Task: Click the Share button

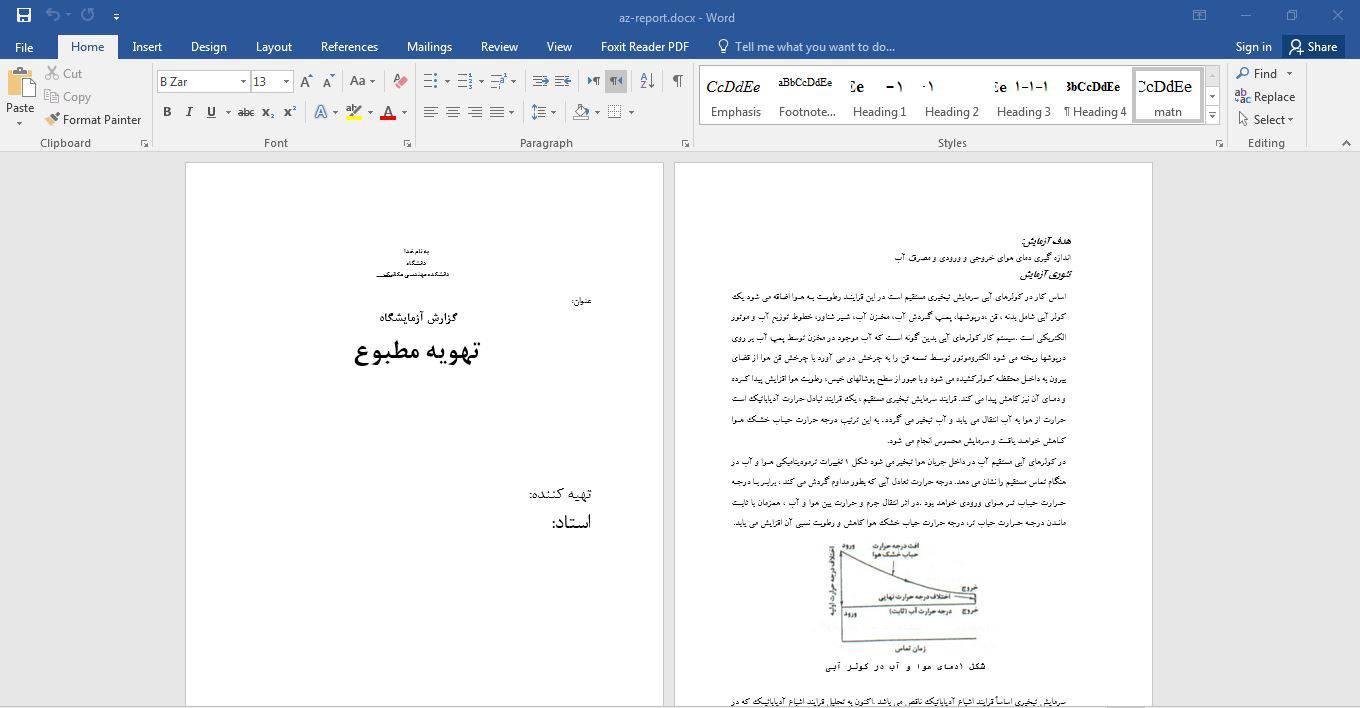Action: click(x=1312, y=47)
